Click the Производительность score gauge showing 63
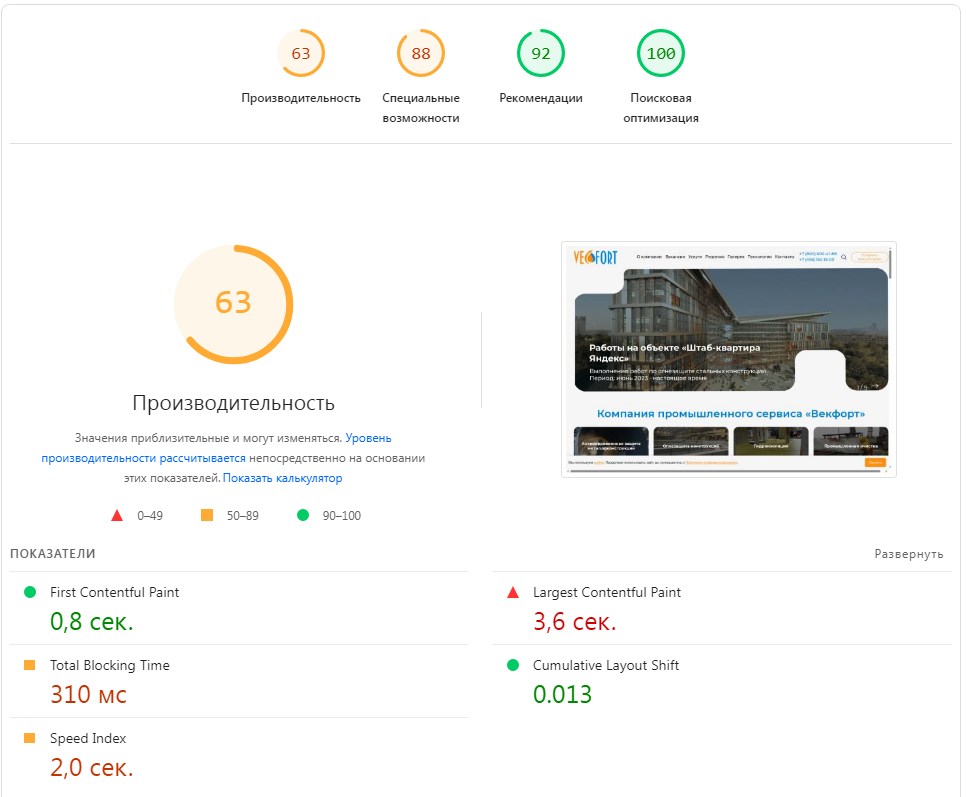967x797 pixels. click(302, 55)
